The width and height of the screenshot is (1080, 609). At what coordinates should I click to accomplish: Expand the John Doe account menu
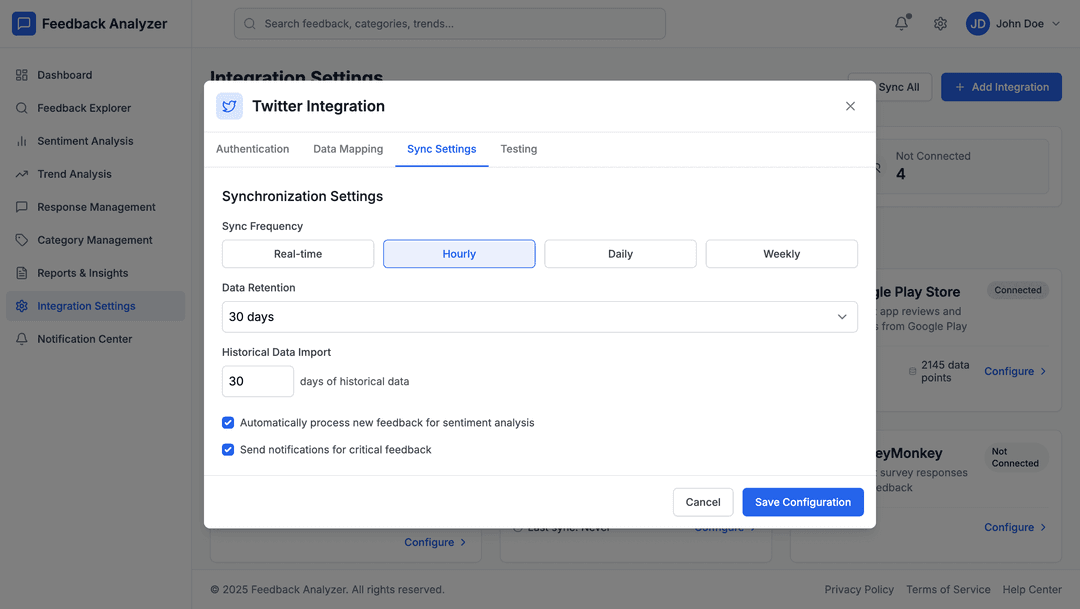pyautogui.click(x=1013, y=24)
